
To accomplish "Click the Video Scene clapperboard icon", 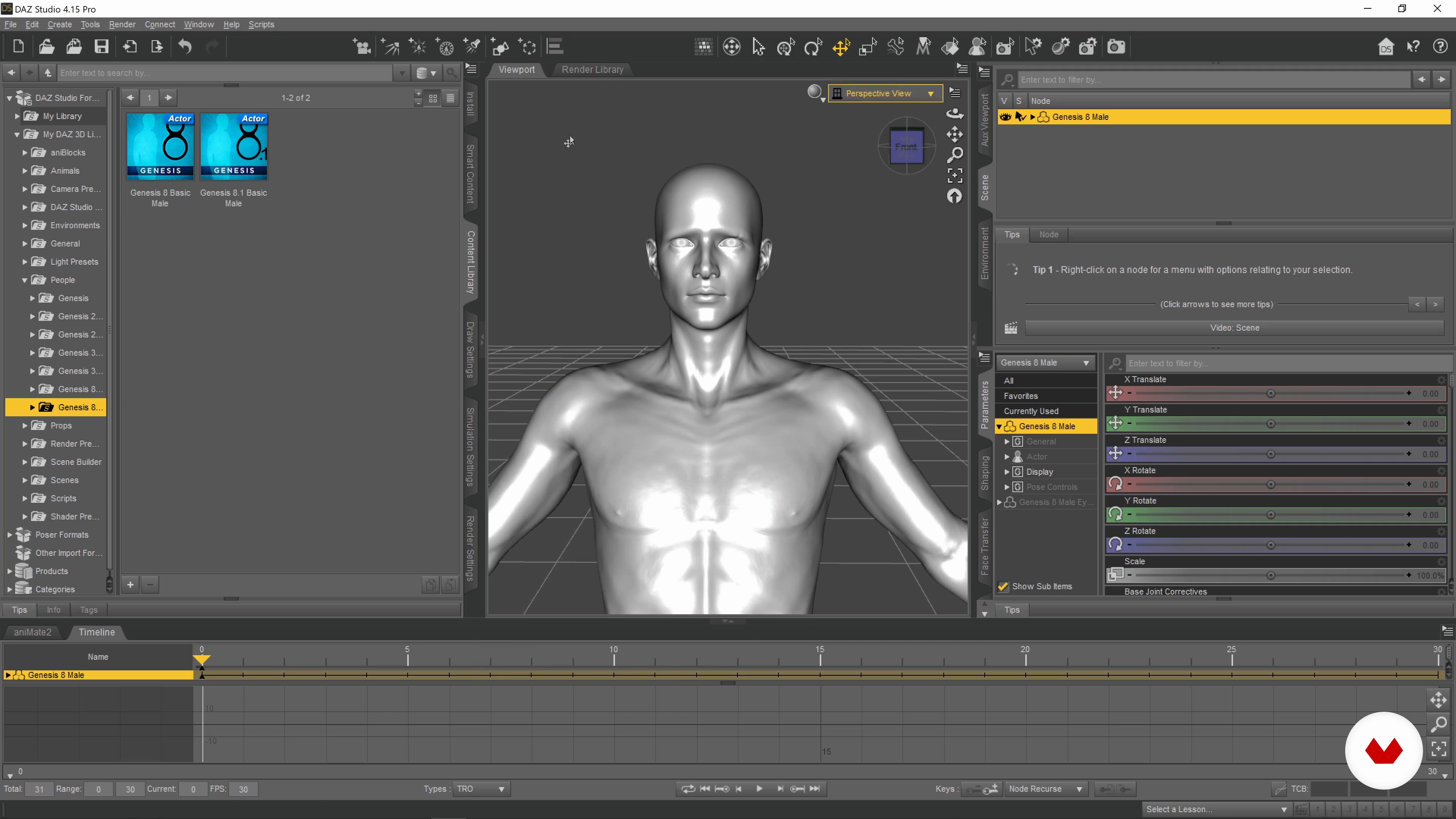I will [x=1010, y=328].
